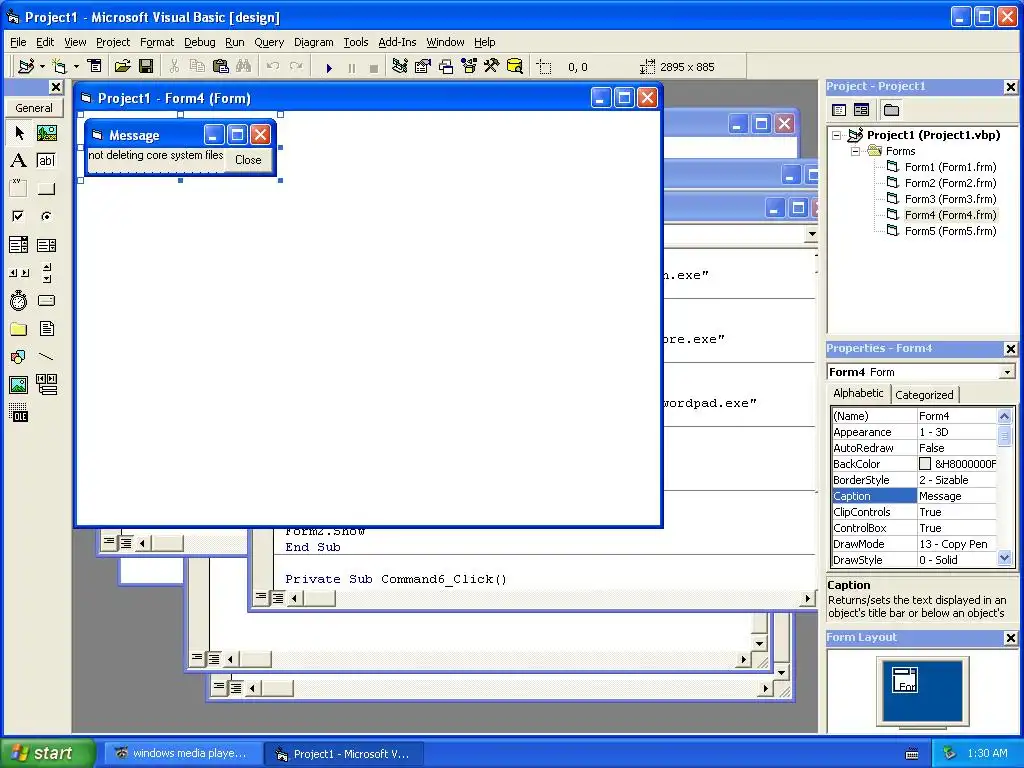Screen dimensions: 1024x768
Task: Select the CommandButton tool
Action: tap(46, 189)
